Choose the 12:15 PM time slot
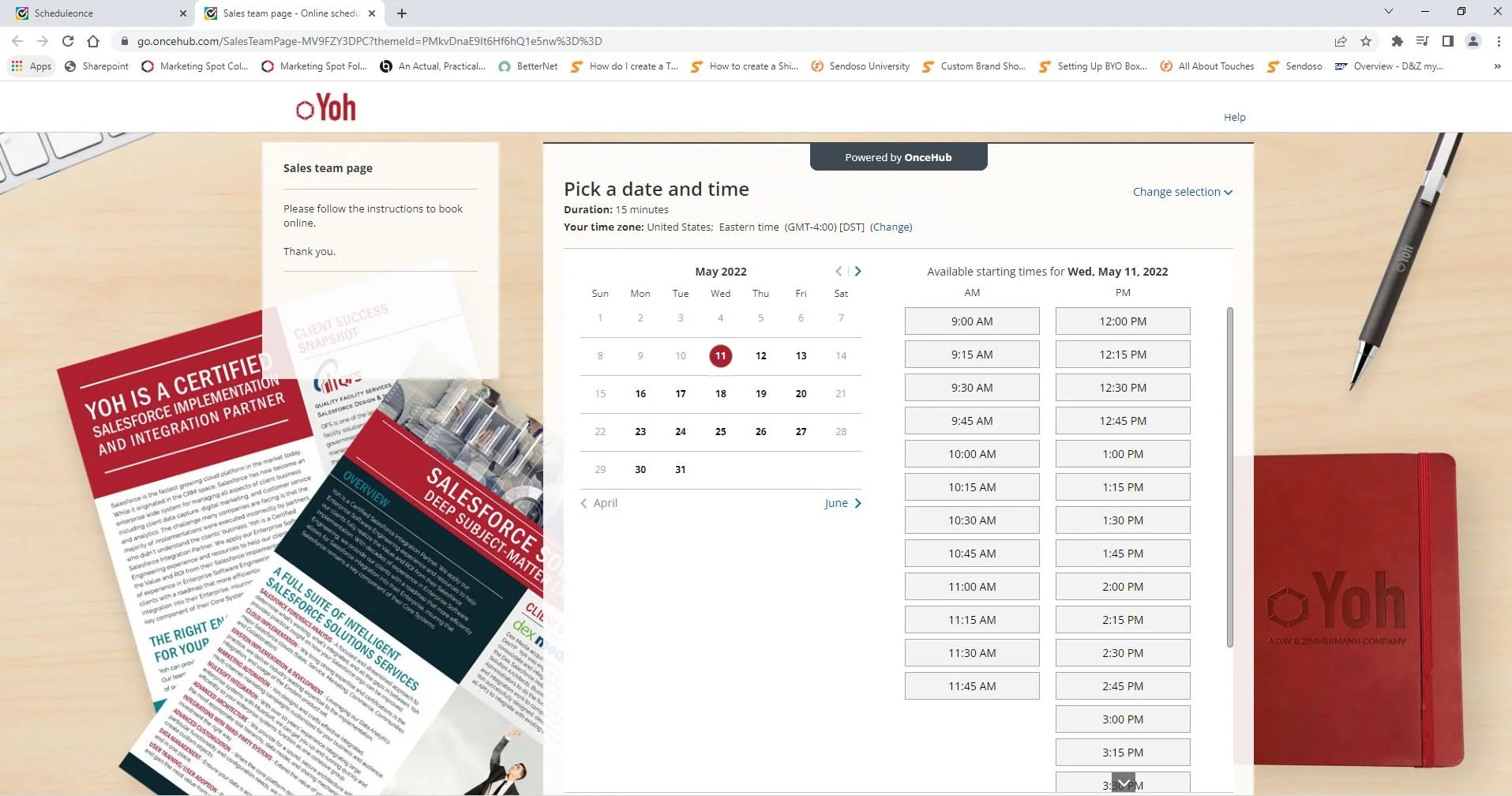1512x796 pixels. click(x=1123, y=355)
